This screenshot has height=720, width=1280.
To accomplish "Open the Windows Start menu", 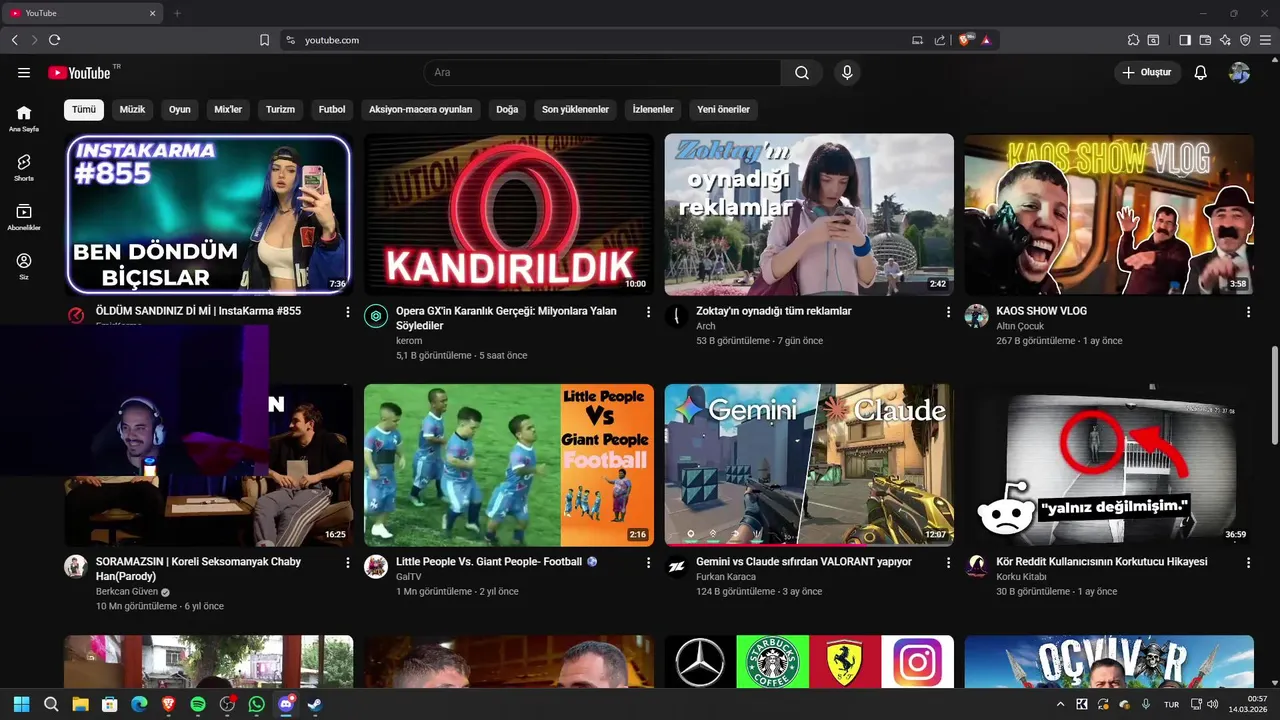I will 21,704.
